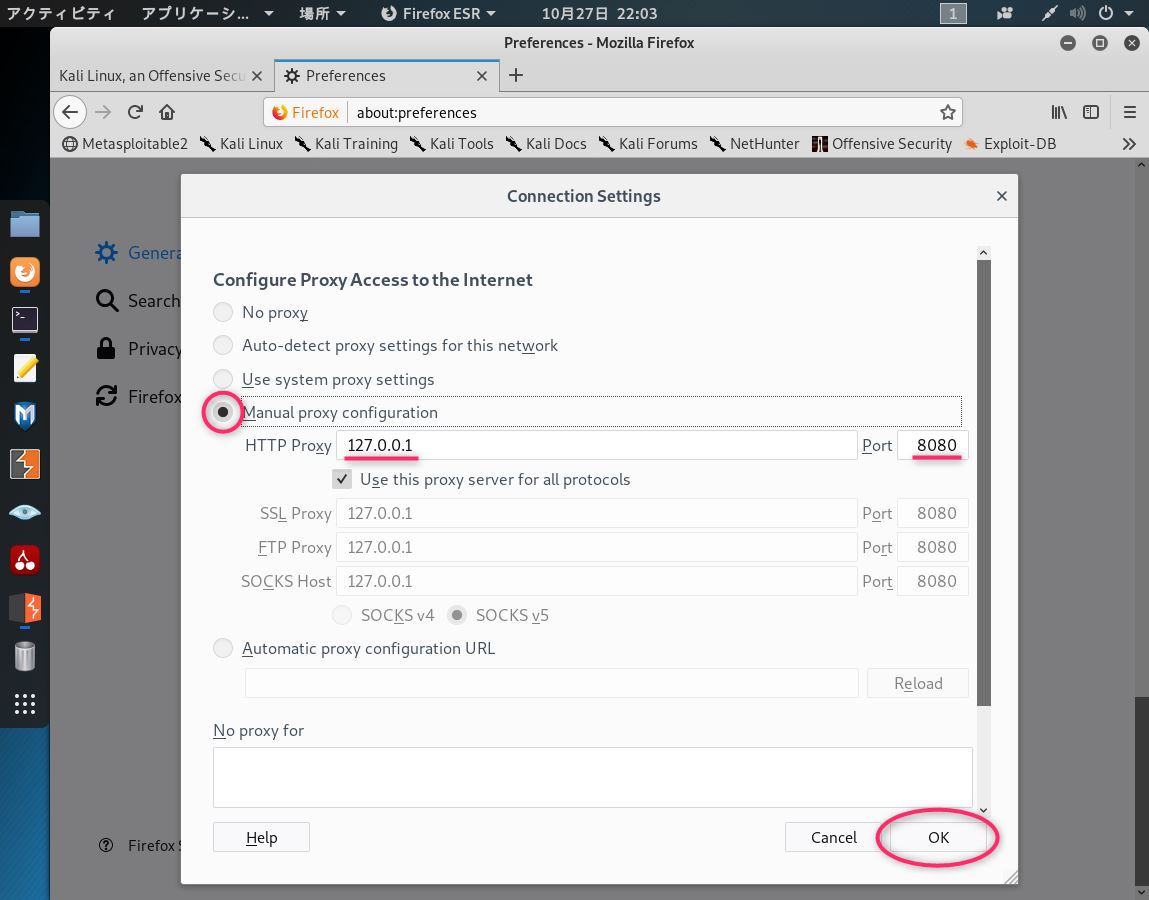Open the Library icon in toolbar
The height and width of the screenshot is (900, 1149).
tap(1059, 112)
